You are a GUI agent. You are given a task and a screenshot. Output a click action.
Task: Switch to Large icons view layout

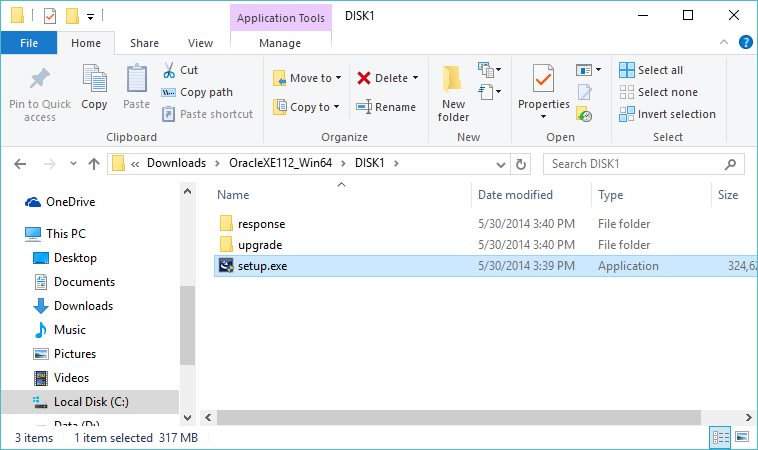pyautogui.click(x=742, y=437)
